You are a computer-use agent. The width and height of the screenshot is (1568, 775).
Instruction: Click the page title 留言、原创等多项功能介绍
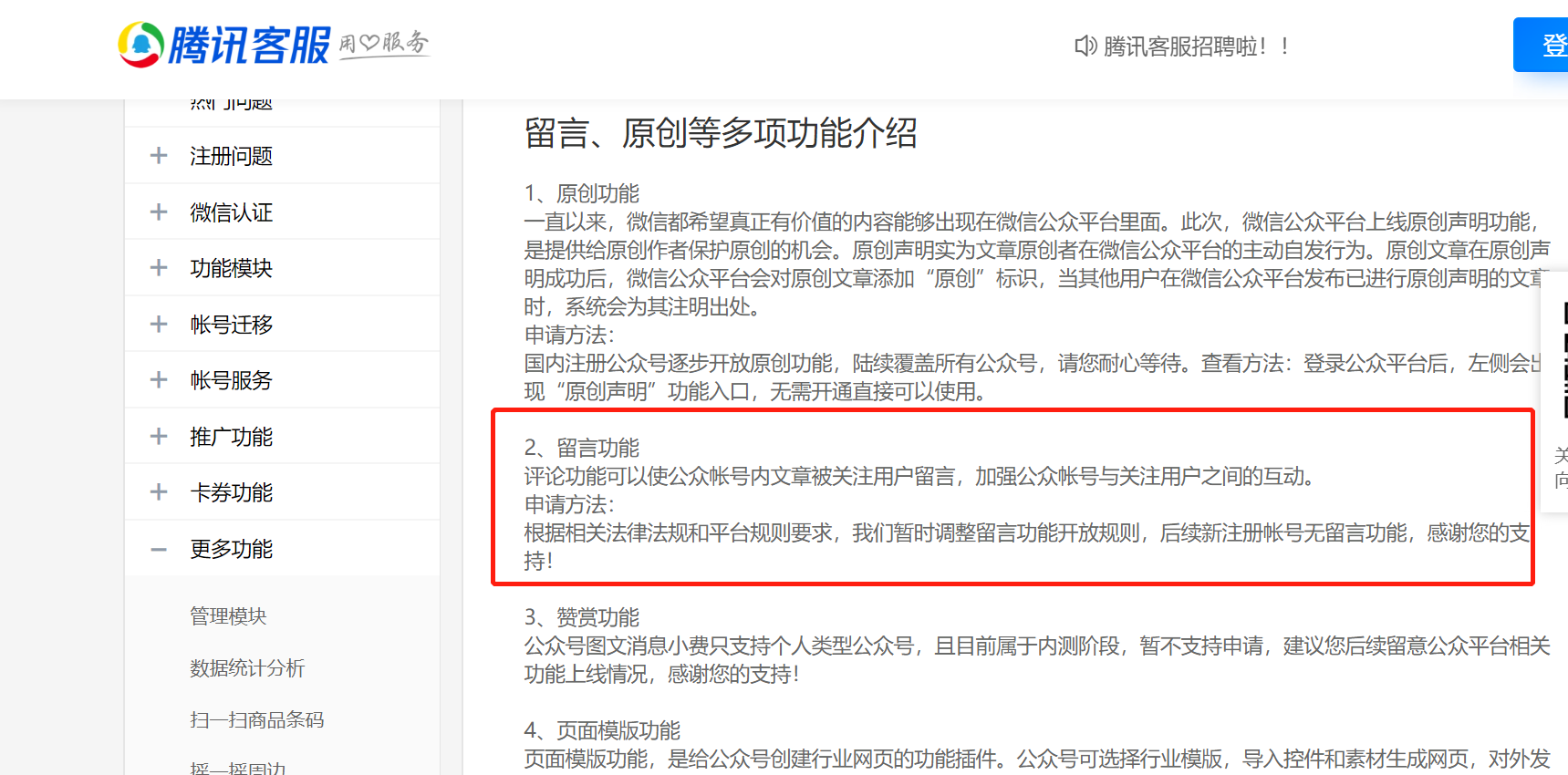pyautogui.click(x=721, y=133)
